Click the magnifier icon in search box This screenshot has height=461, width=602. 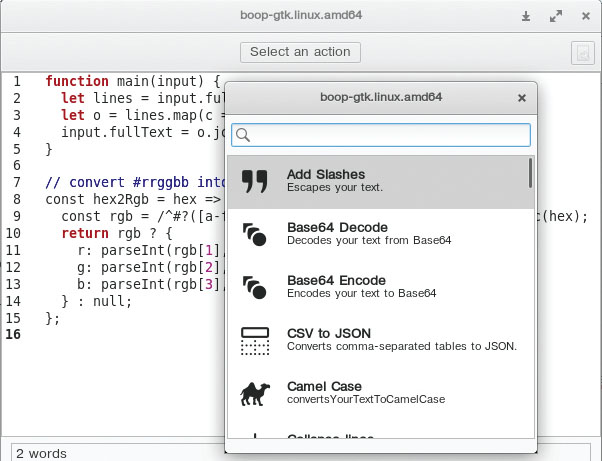point(243,135)
